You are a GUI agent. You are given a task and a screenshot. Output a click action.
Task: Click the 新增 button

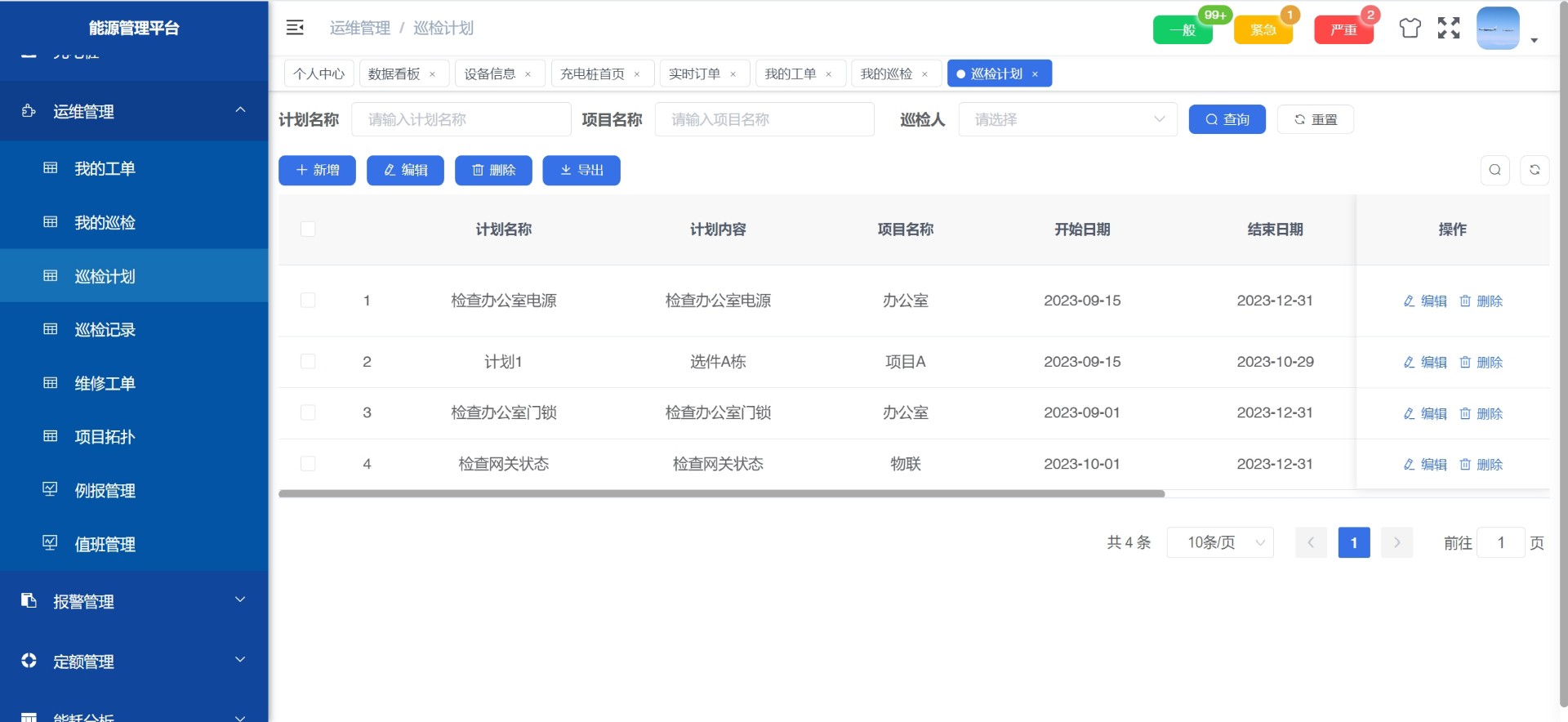pyautogui.click(x=317, y=171)
